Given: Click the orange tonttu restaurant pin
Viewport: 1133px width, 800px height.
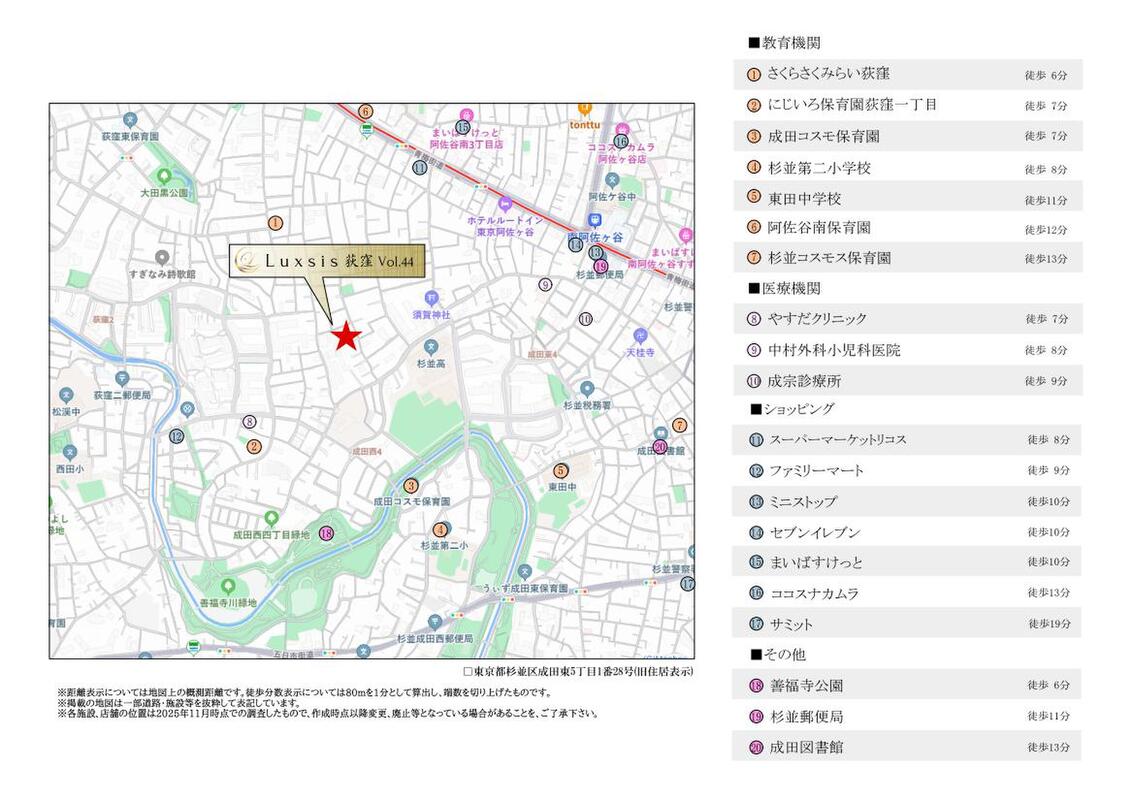Looking at the screenshot, I should click(585, 108).
